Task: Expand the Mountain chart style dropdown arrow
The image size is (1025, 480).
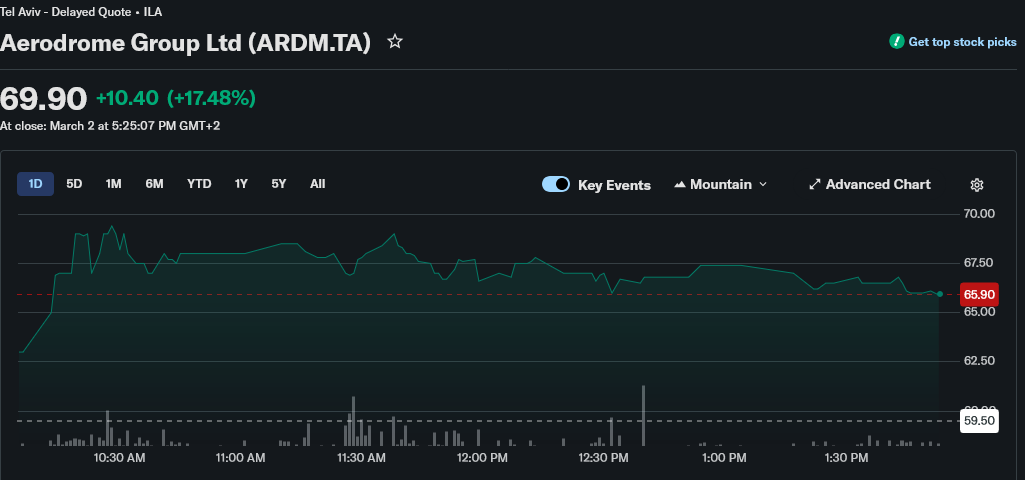Action: click(x=762, y=185)
